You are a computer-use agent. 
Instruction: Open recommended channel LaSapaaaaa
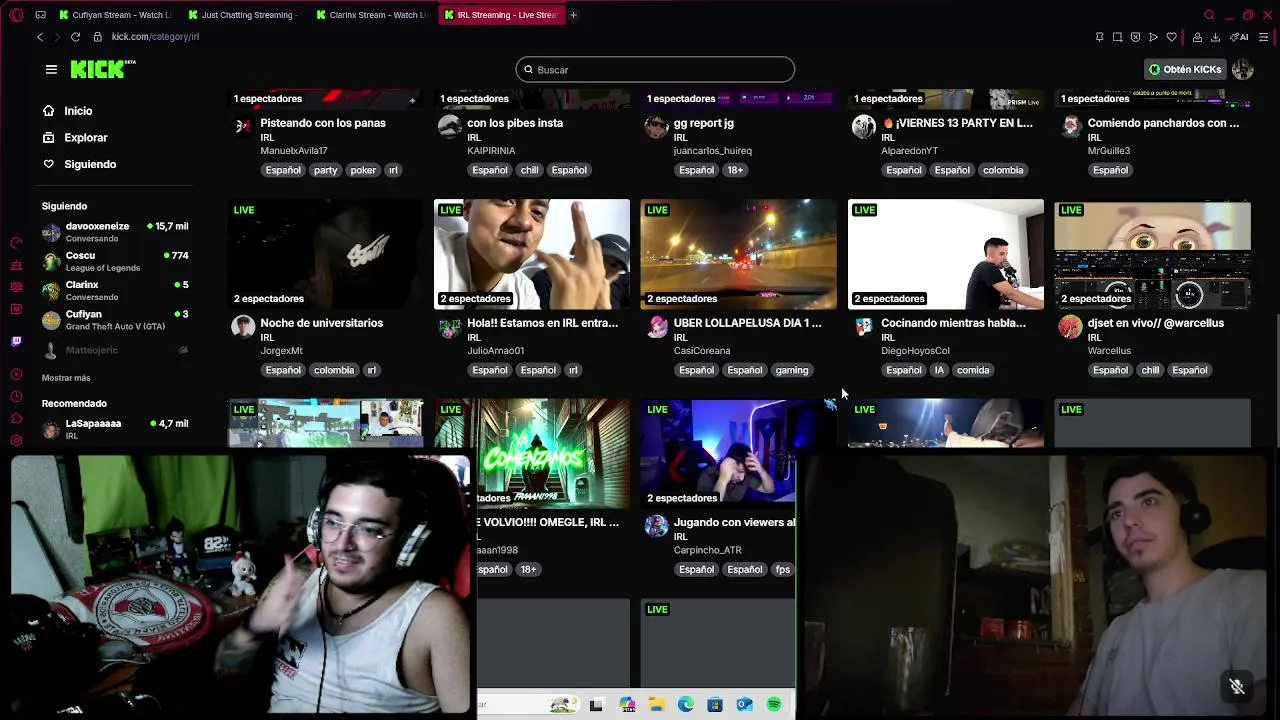click(115, 429)
